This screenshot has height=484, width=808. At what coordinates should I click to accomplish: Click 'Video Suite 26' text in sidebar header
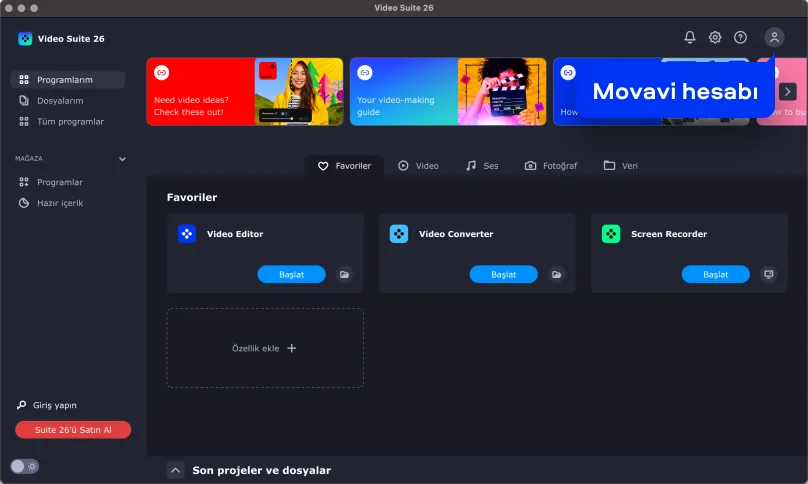click(x=71, y=39)
